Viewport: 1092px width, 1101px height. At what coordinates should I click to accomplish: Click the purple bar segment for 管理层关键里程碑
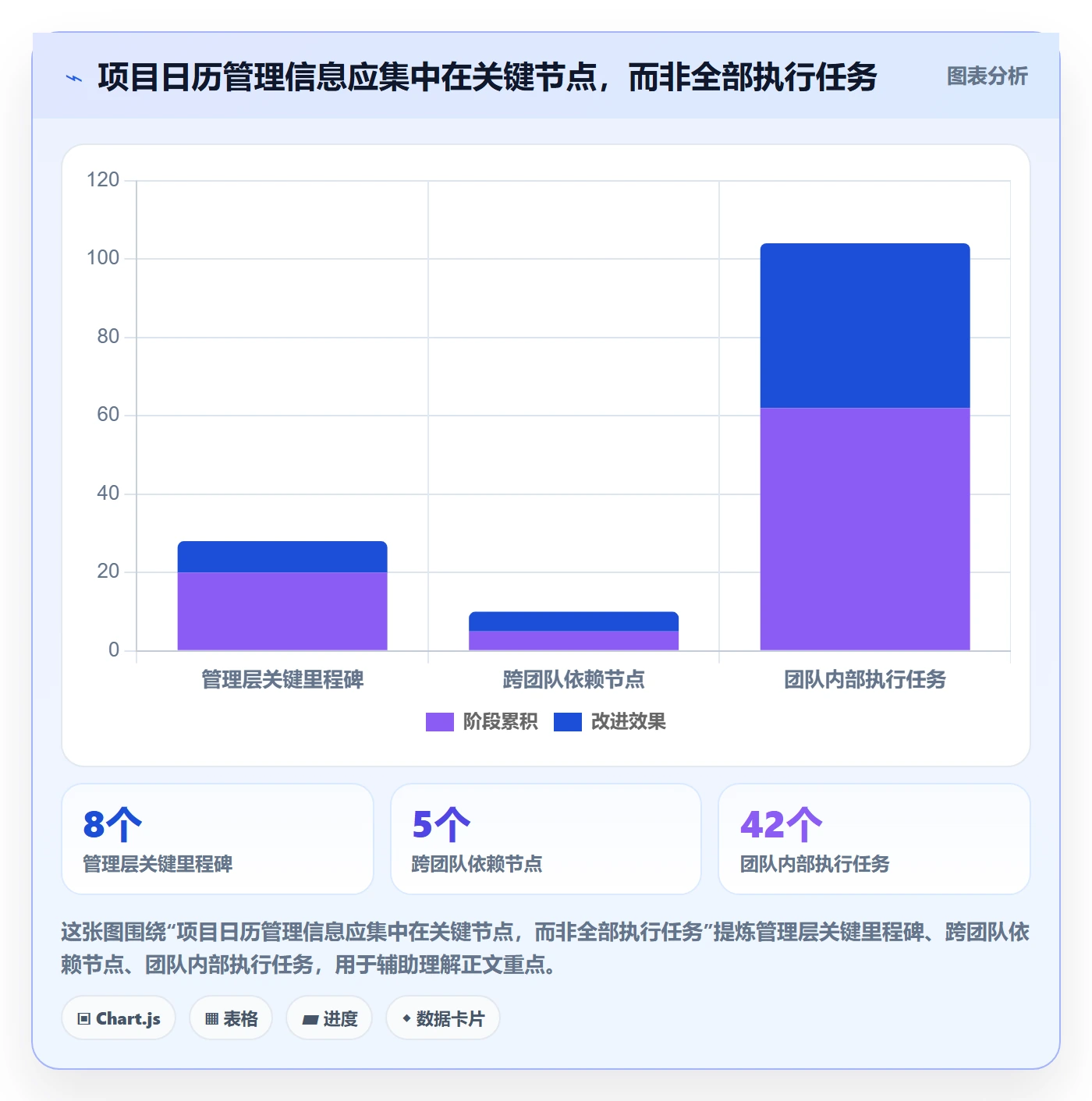pyautogui.click(x=282, y=611)
